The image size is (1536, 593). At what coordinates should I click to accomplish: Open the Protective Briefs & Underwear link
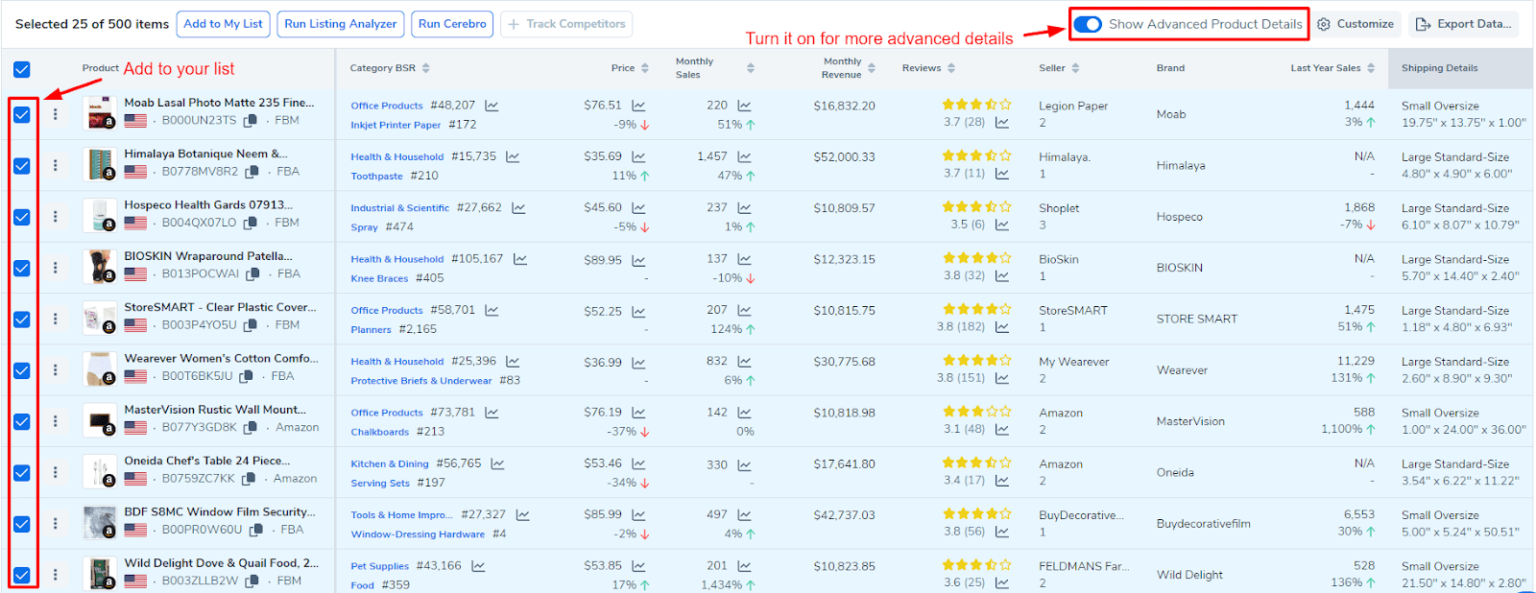[x=421, y=381]
